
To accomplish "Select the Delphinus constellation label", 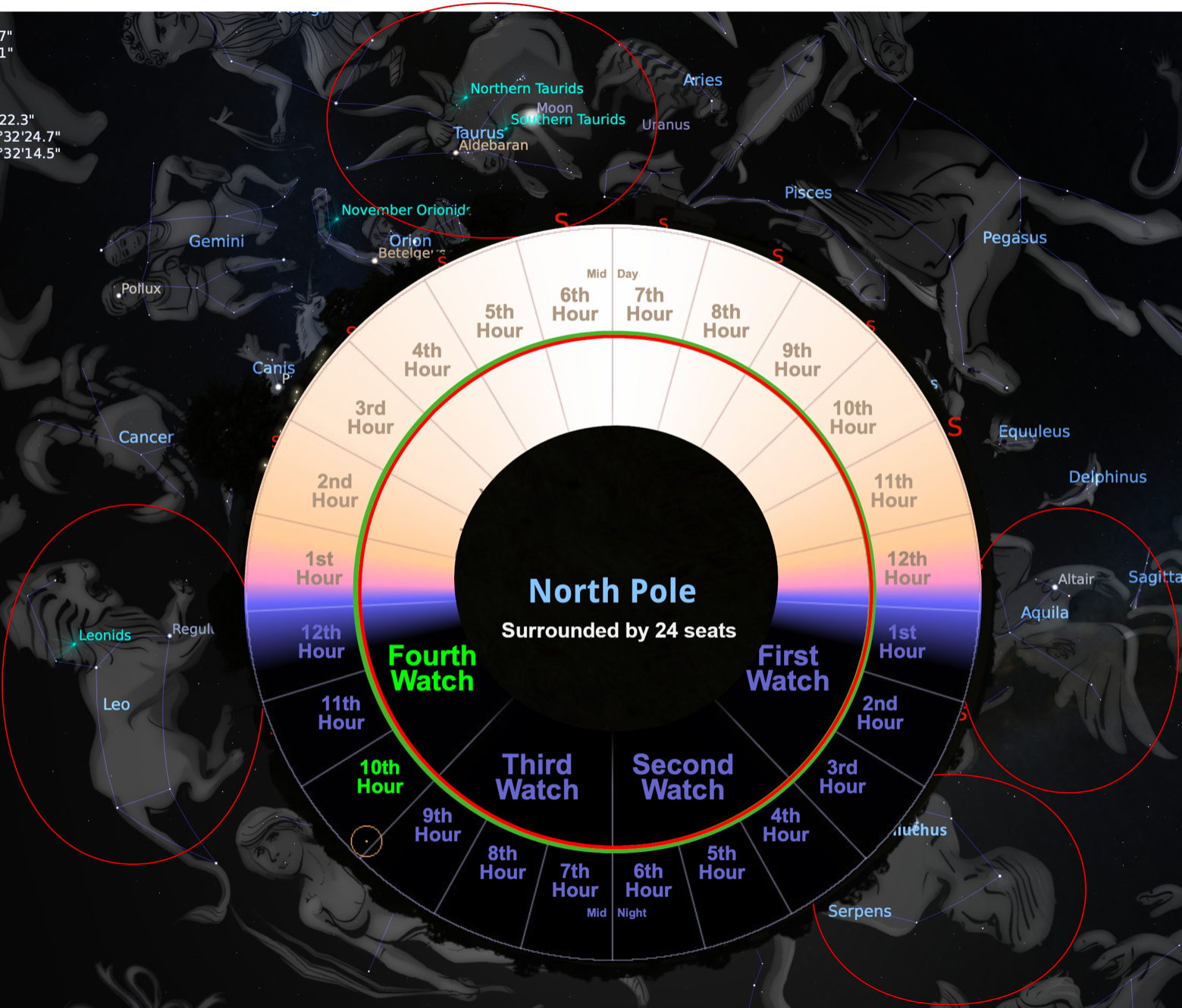I will pyautogui.click(x=1107, y=477).
